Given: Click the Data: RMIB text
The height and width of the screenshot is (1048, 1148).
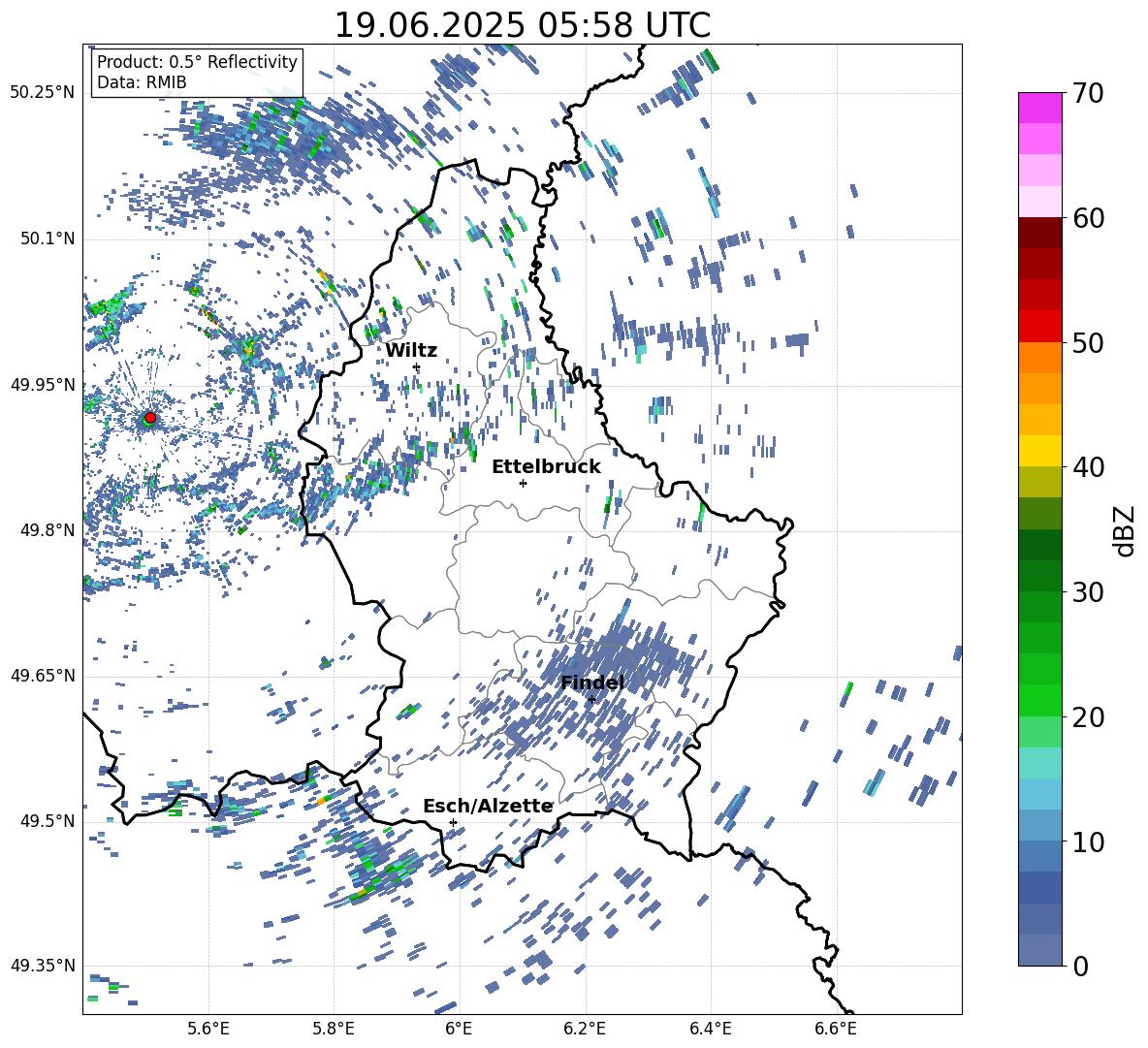Looking at the screenshot, I should (142, 82).
